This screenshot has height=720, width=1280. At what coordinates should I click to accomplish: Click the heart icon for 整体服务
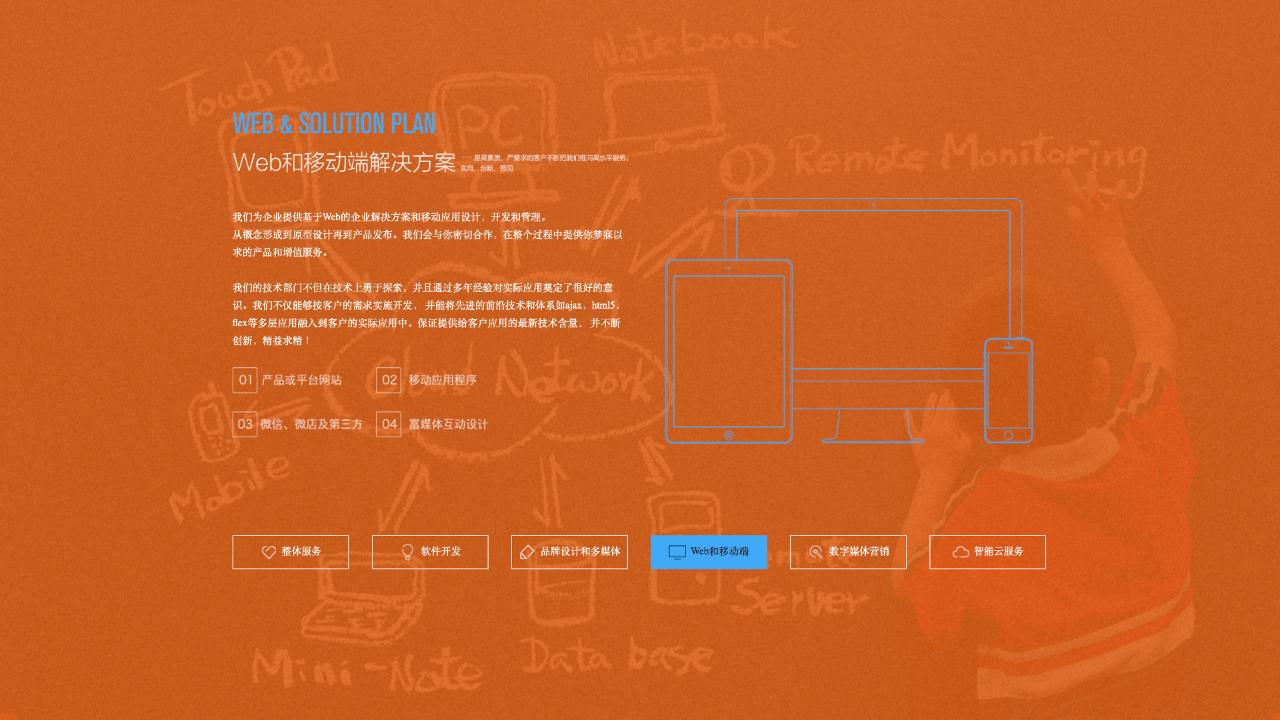click(268, 552)
